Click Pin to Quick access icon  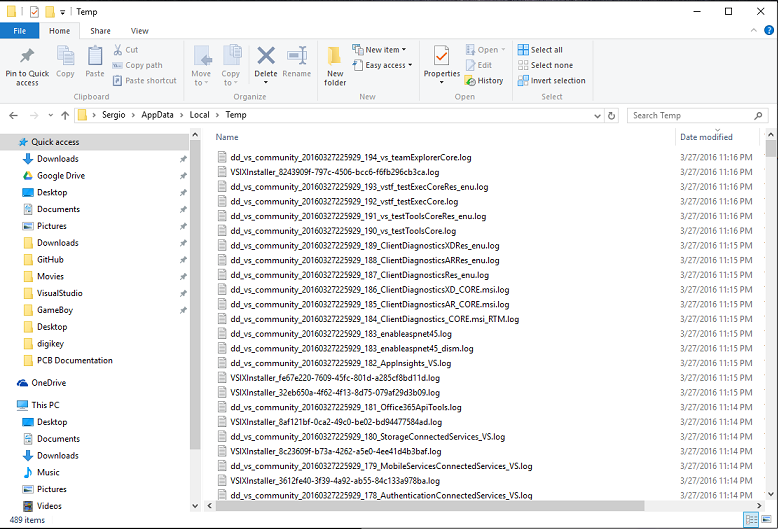[x=27, y=56]
